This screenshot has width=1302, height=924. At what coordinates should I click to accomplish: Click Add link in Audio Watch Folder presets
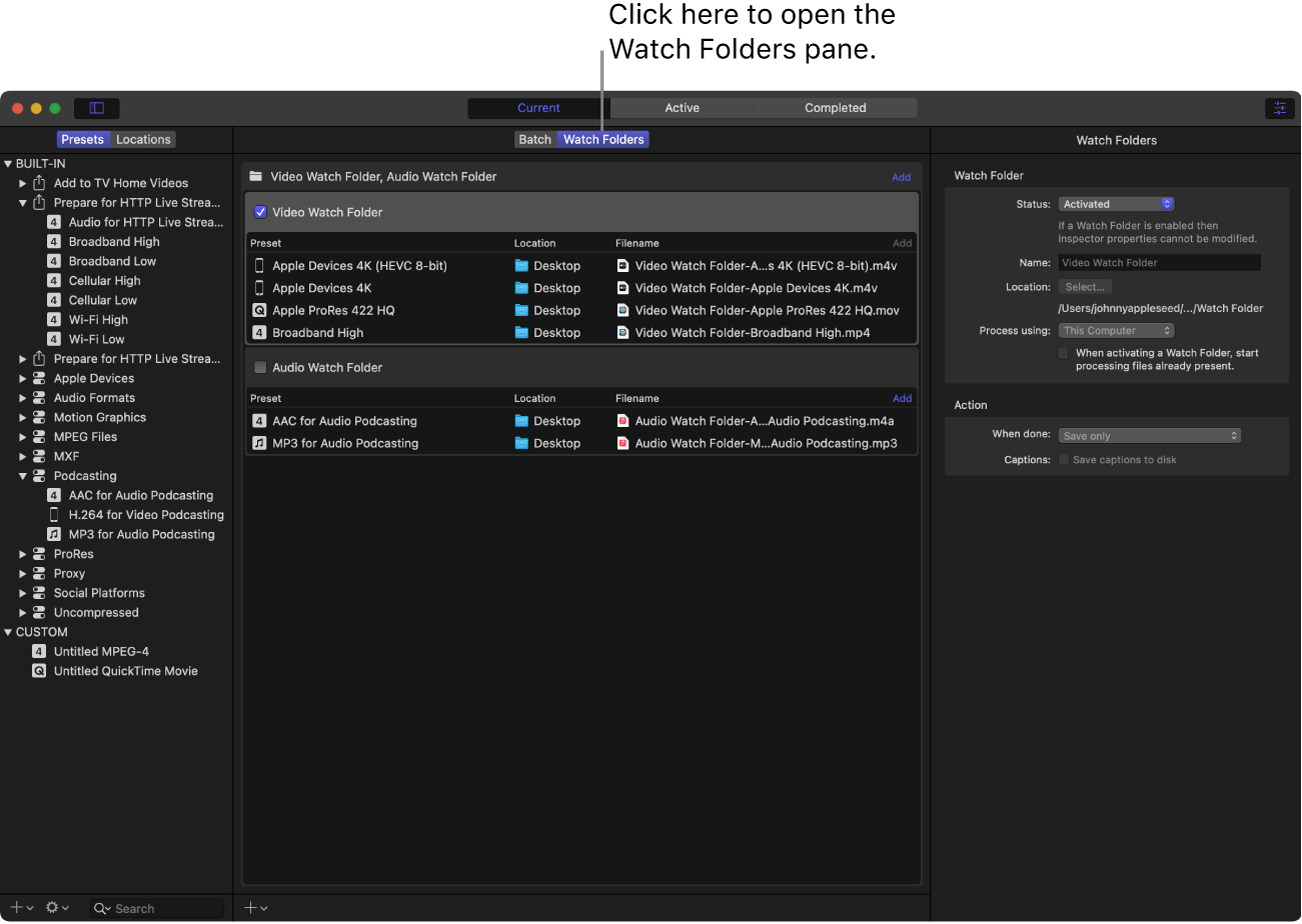click(901, 398)
